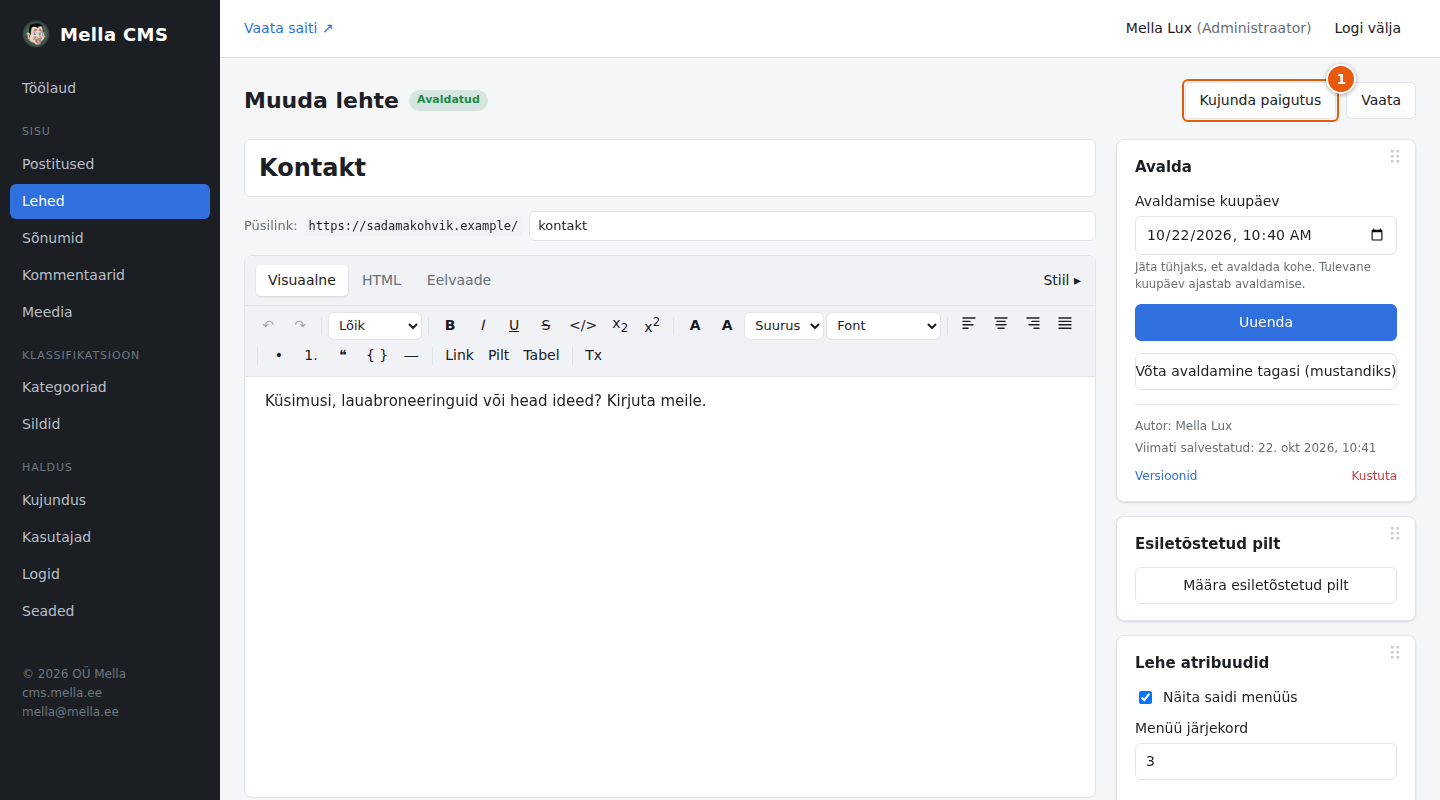Uncheck the "Näita saidi menüüs" checkbox

point(1146,697)
